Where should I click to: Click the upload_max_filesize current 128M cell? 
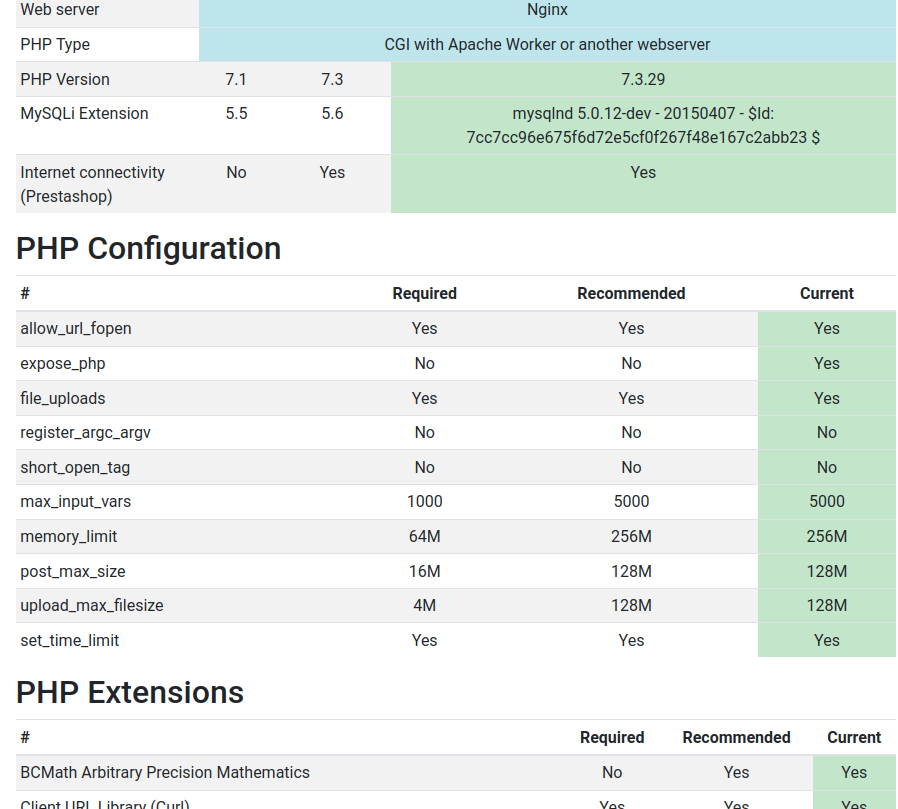[826, 606]
